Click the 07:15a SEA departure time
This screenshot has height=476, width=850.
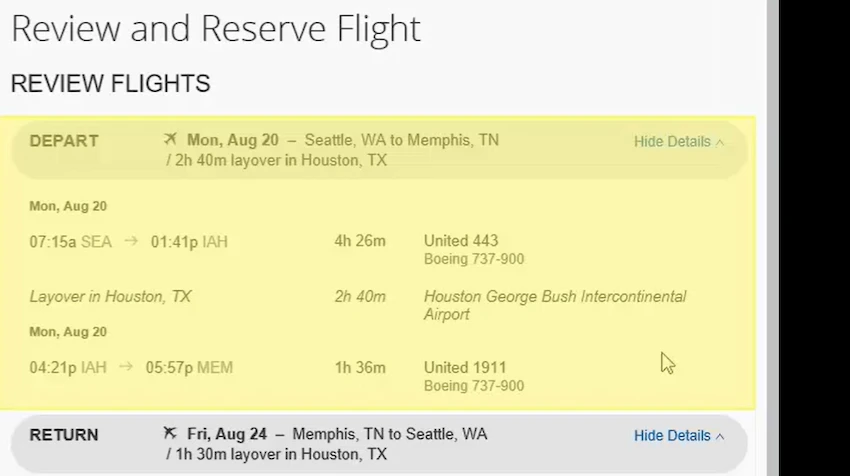pos(70,241)
